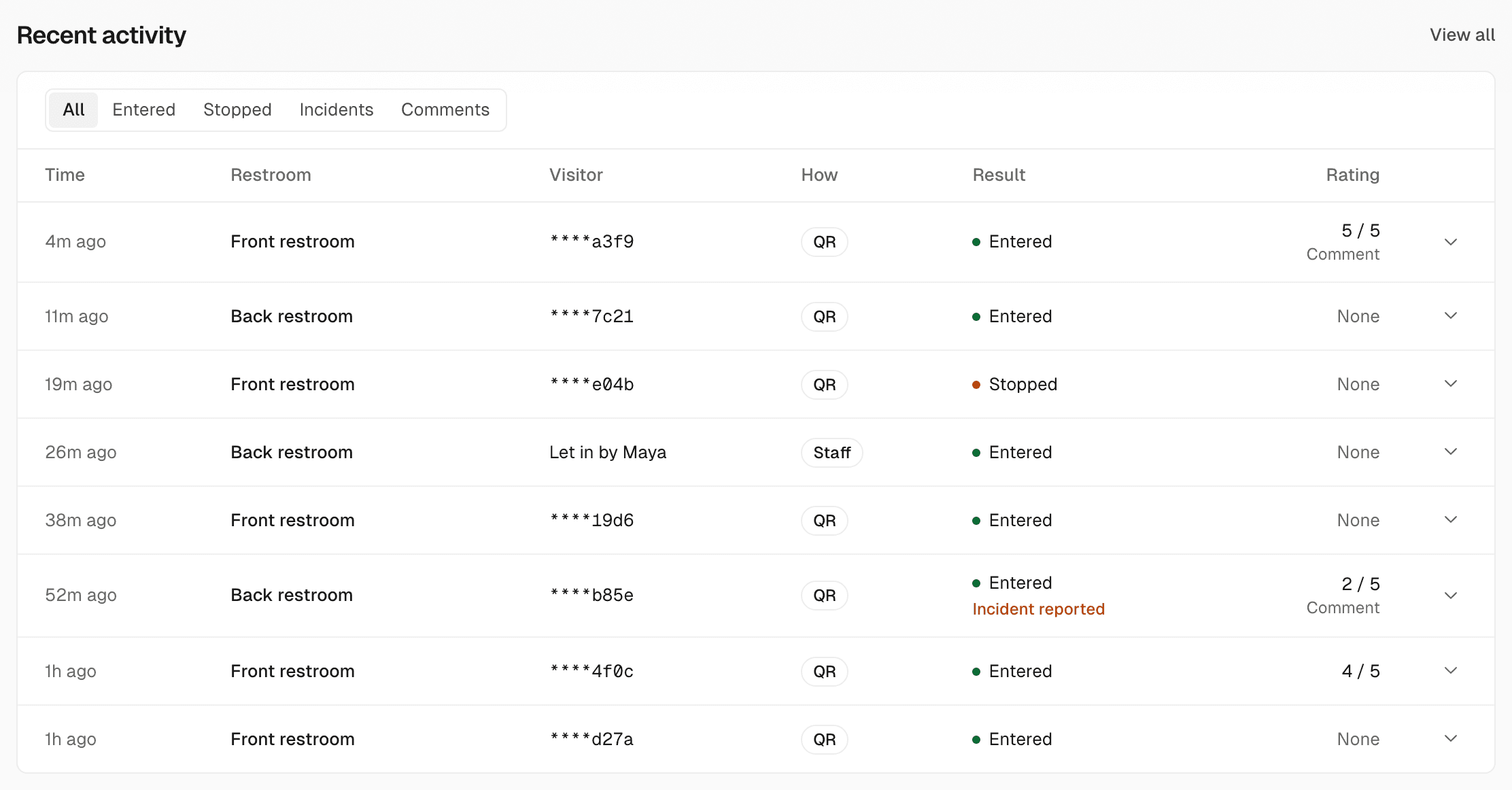Viewport: 1512px width, 790px height.
Task: Click the Visitor column header
Action: tap(576, 175)
